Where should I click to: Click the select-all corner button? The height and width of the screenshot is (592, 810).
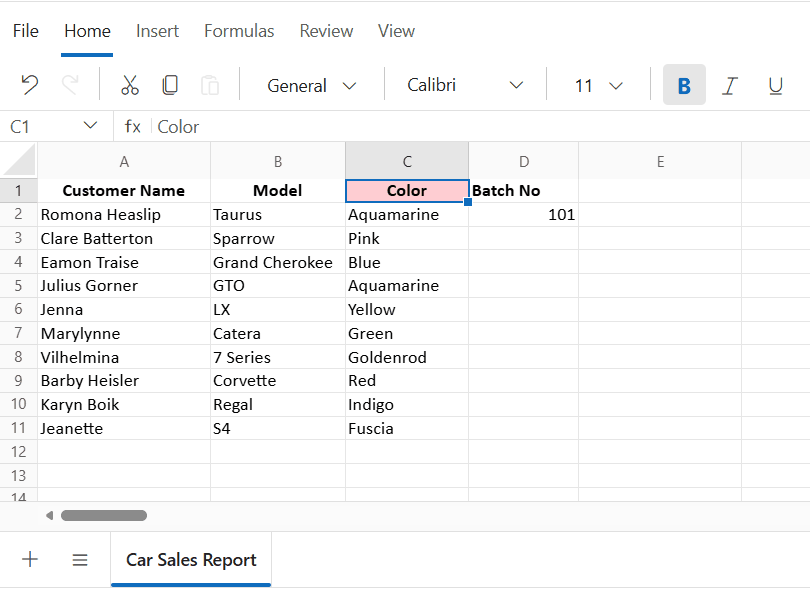coord(17,161)
